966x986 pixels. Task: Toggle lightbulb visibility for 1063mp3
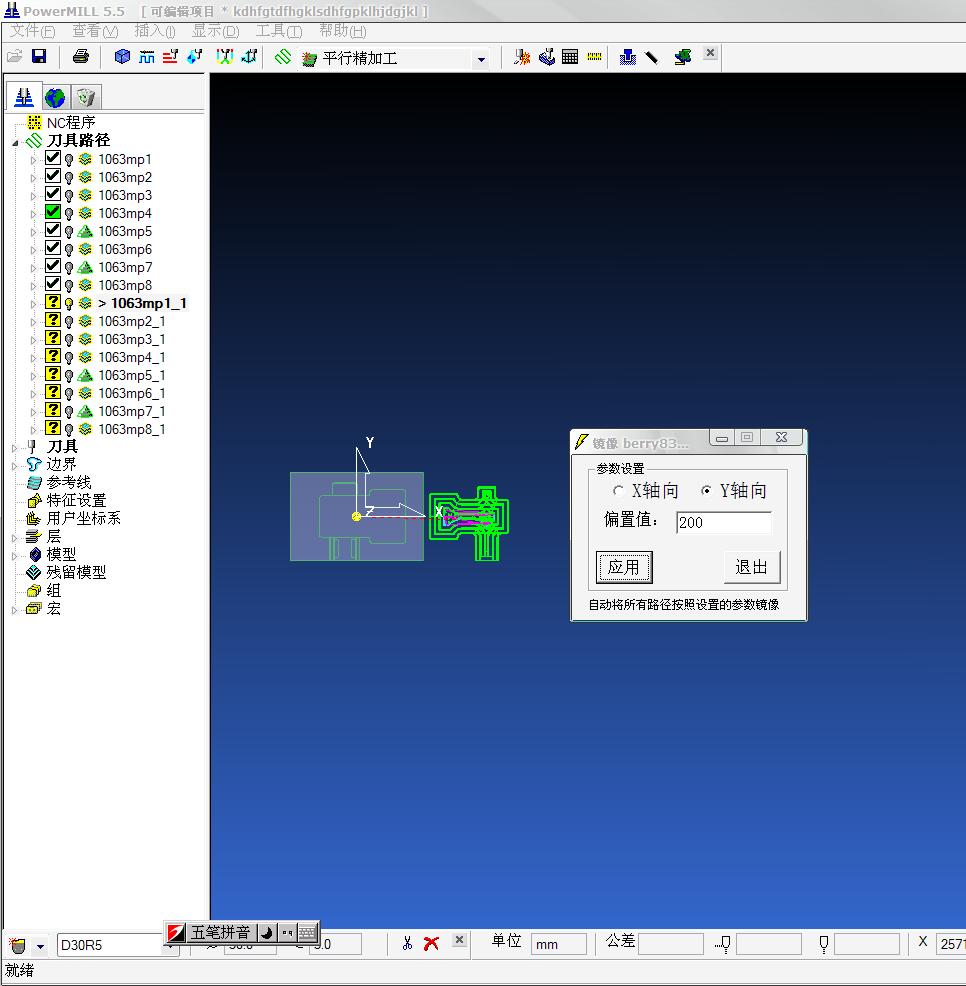[x=69, y=196]
